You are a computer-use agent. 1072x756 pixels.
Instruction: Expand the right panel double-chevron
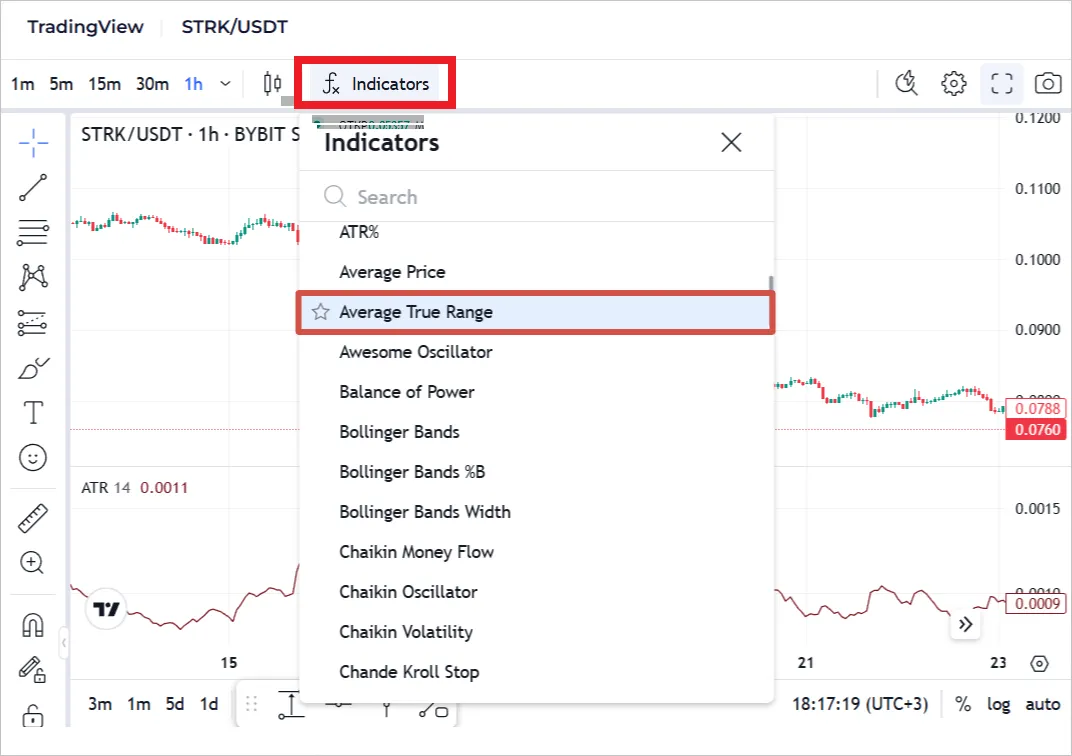(x=965, y=625)
